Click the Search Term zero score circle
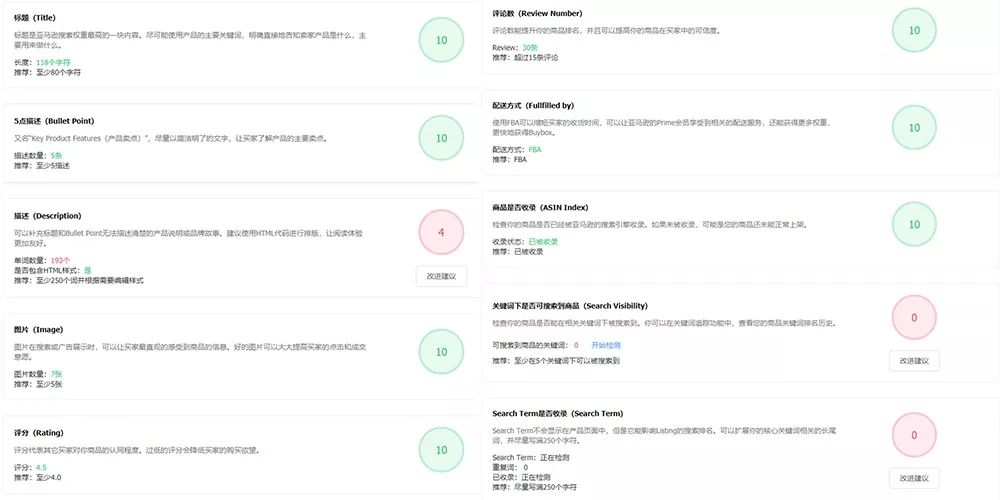The width and height of the screenshot is (1000, 500). (914, 435)
